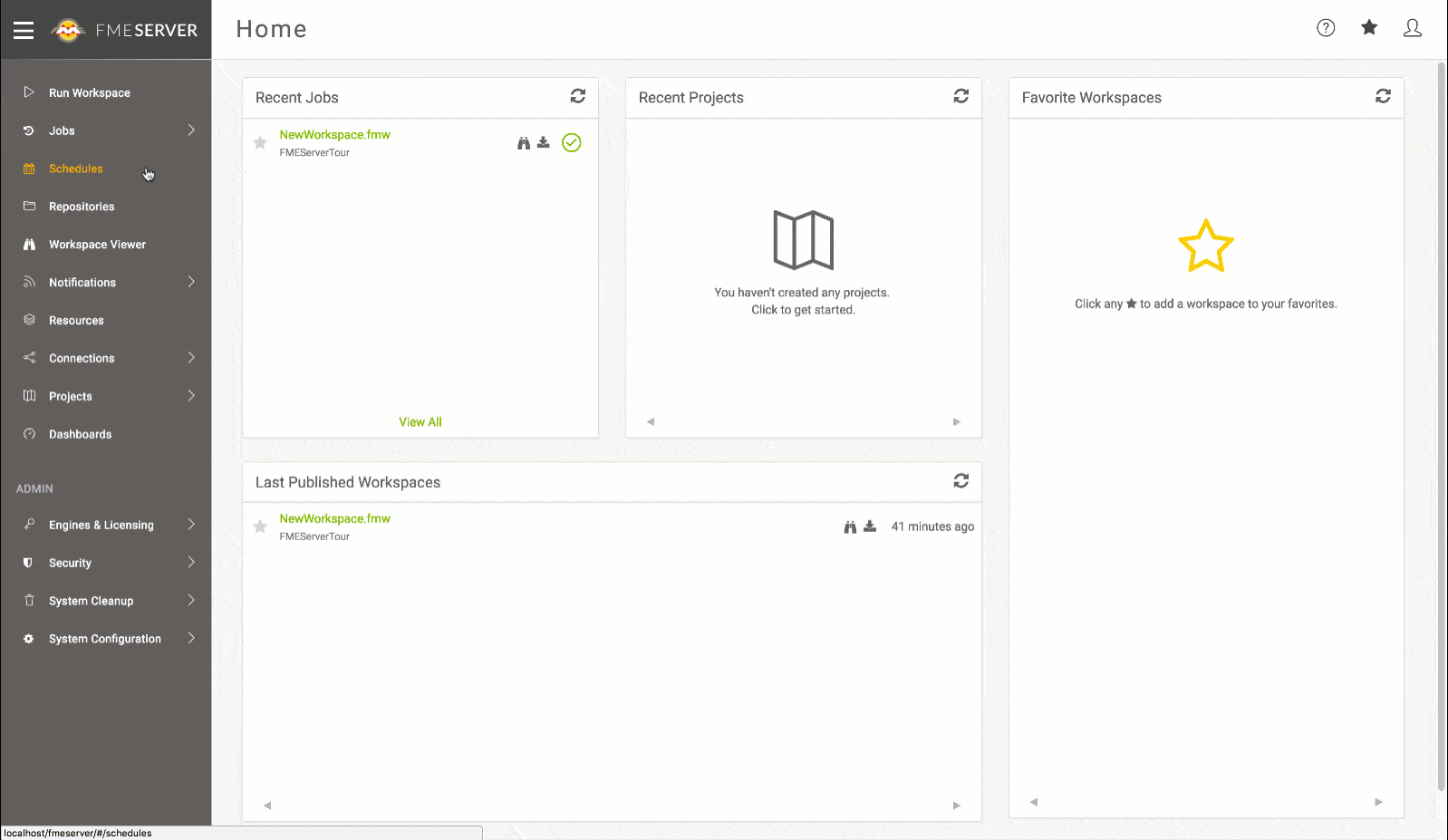Expand the System Configuration chevron

coord(191,638)
